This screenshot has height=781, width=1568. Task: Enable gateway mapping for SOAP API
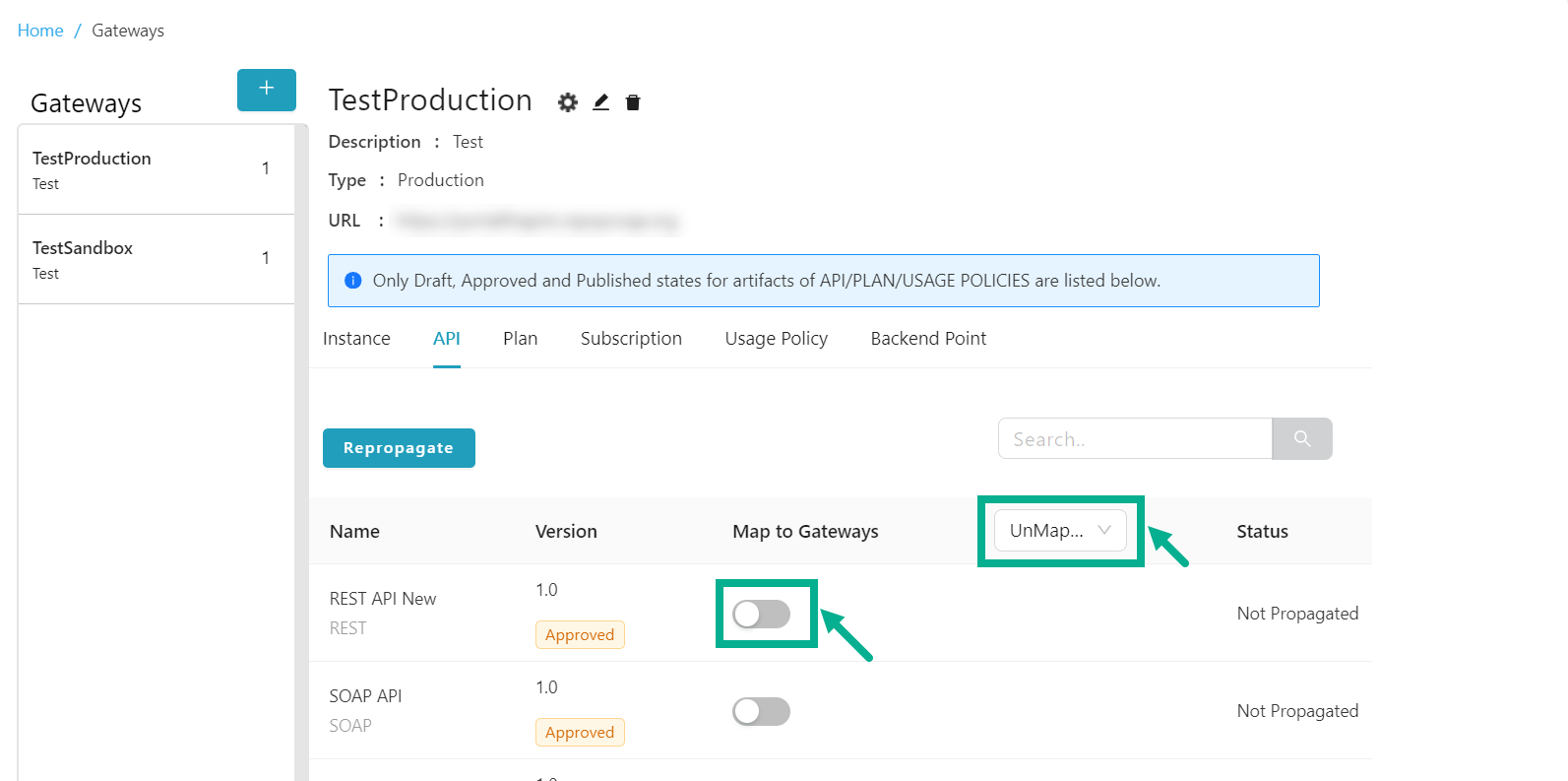(761, 712)
